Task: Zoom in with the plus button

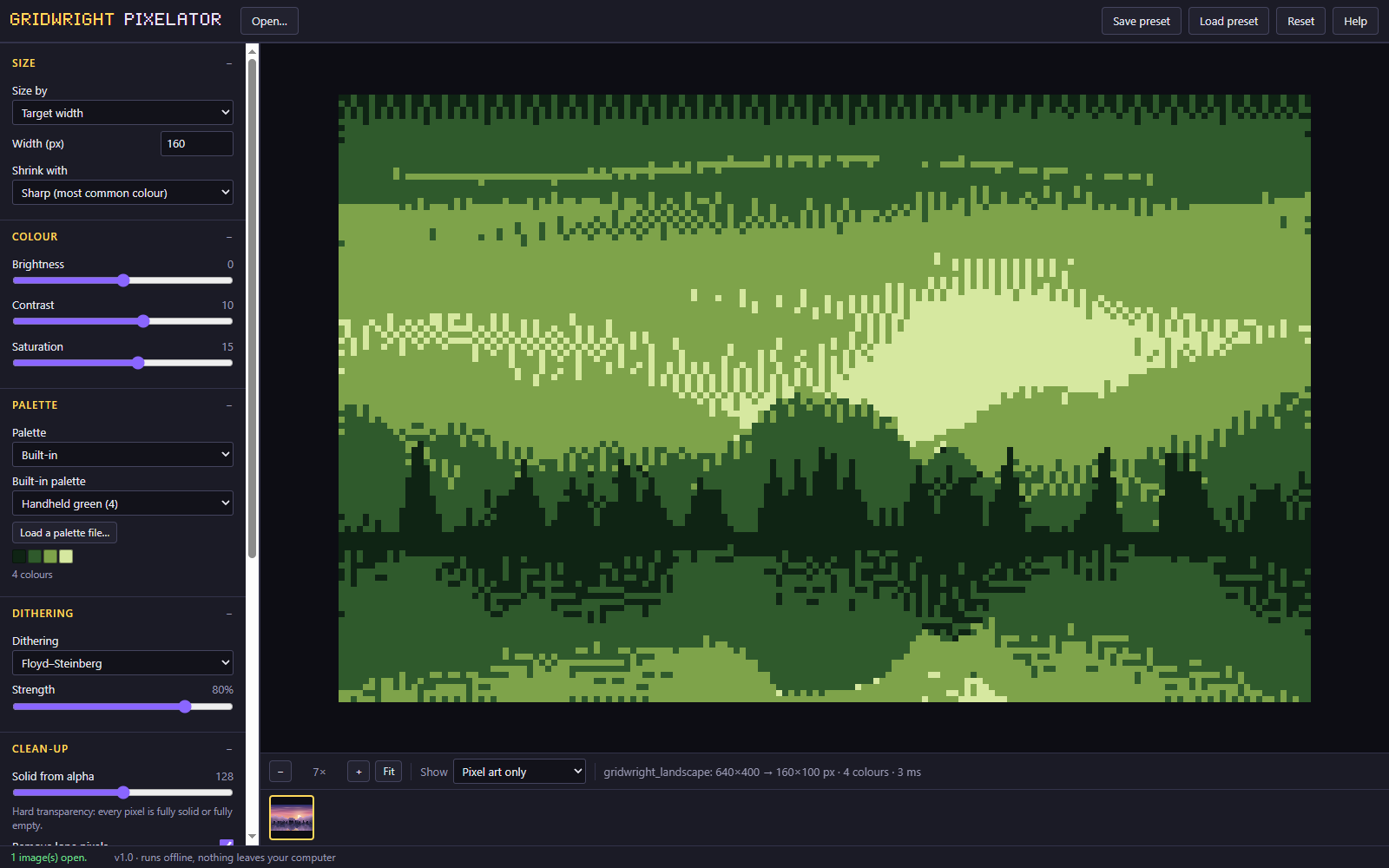Action: click(x=359, y=772)
